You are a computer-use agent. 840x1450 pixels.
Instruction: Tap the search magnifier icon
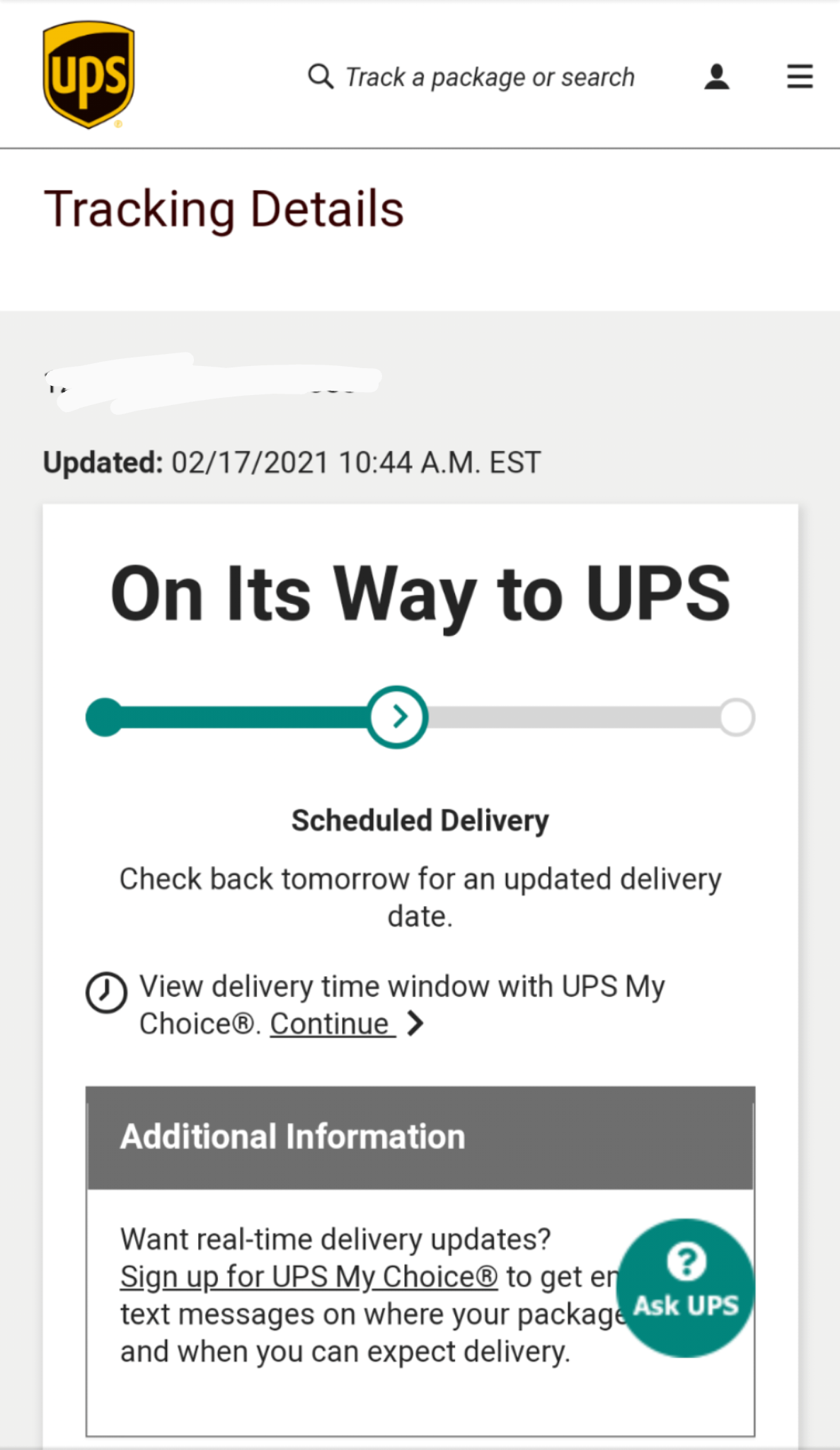coord(321,76)
